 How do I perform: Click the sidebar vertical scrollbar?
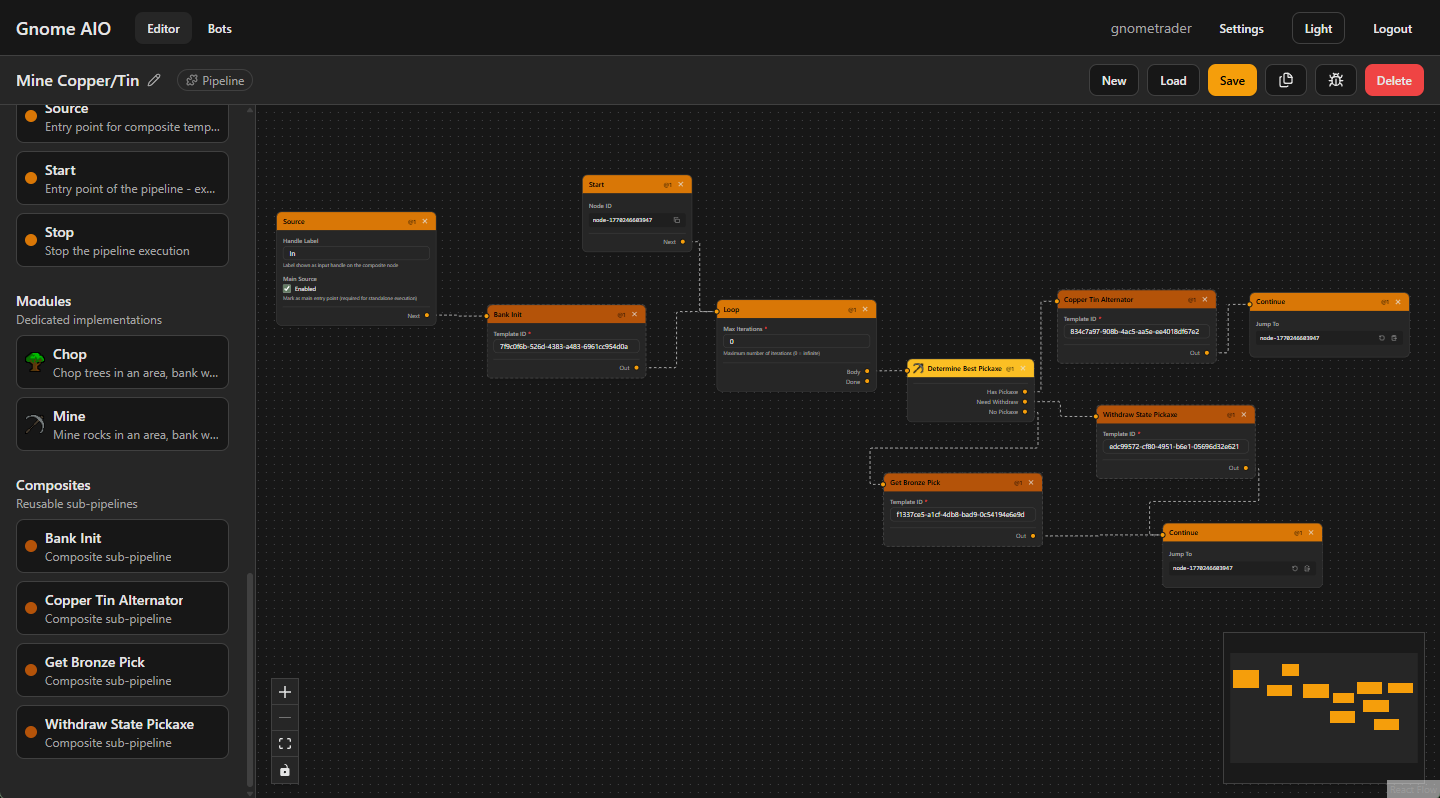250,679
